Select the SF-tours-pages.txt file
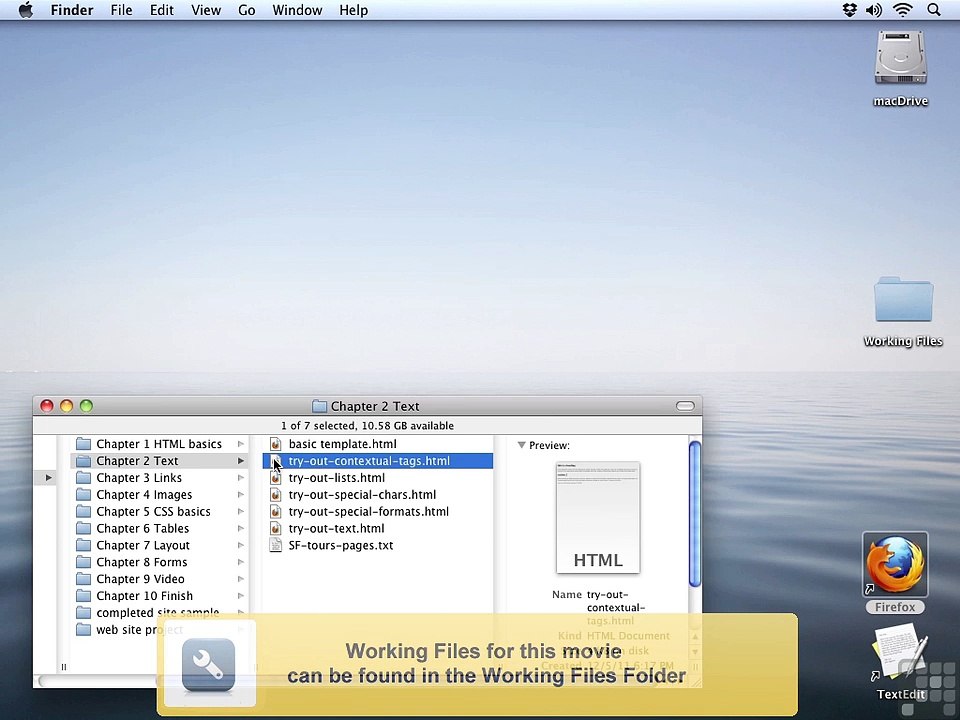The height and width of the screenshot is (720, 960). pyautogui.click(x=340, y=546)
